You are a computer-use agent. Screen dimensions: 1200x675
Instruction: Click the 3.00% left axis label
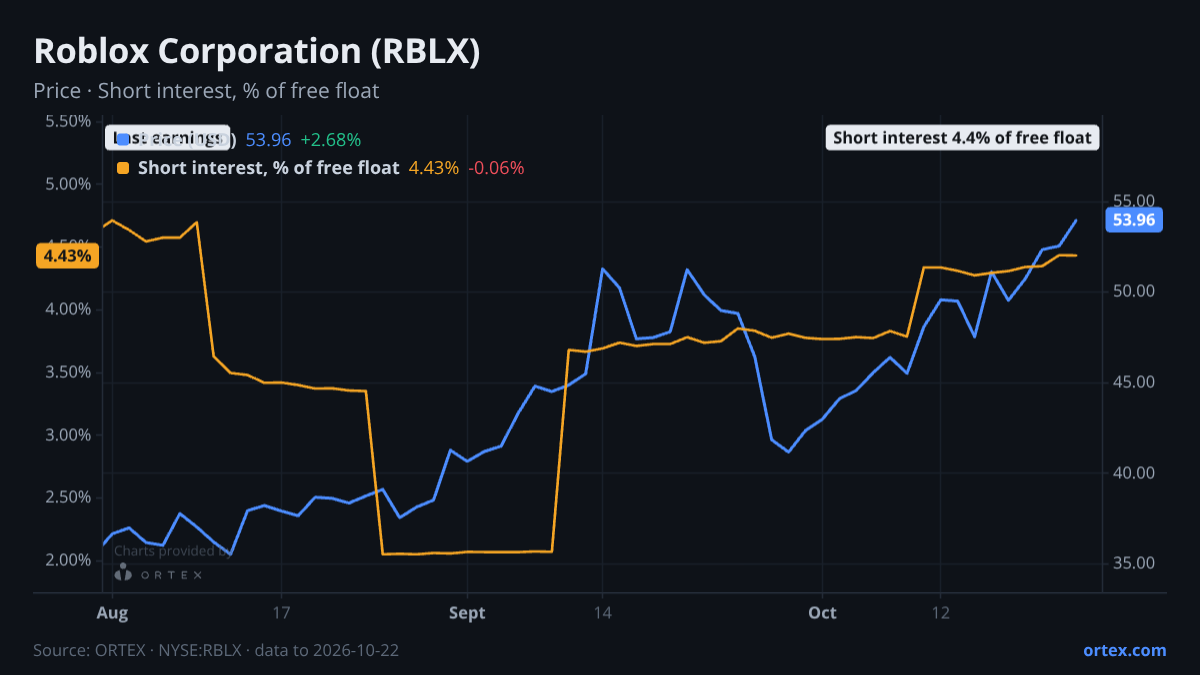(69, 435)
